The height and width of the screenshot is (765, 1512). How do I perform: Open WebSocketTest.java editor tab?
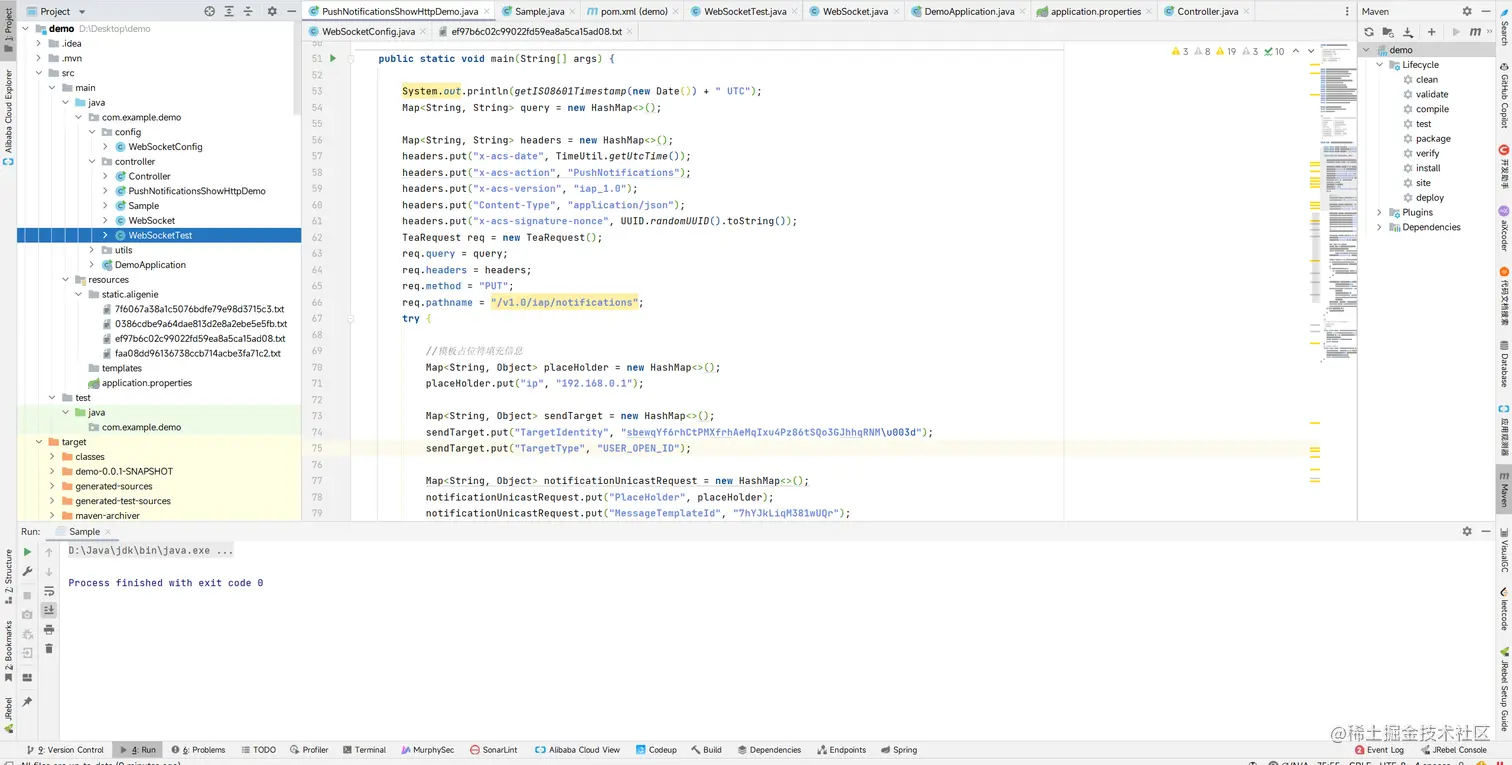click(x=744, y=11)
